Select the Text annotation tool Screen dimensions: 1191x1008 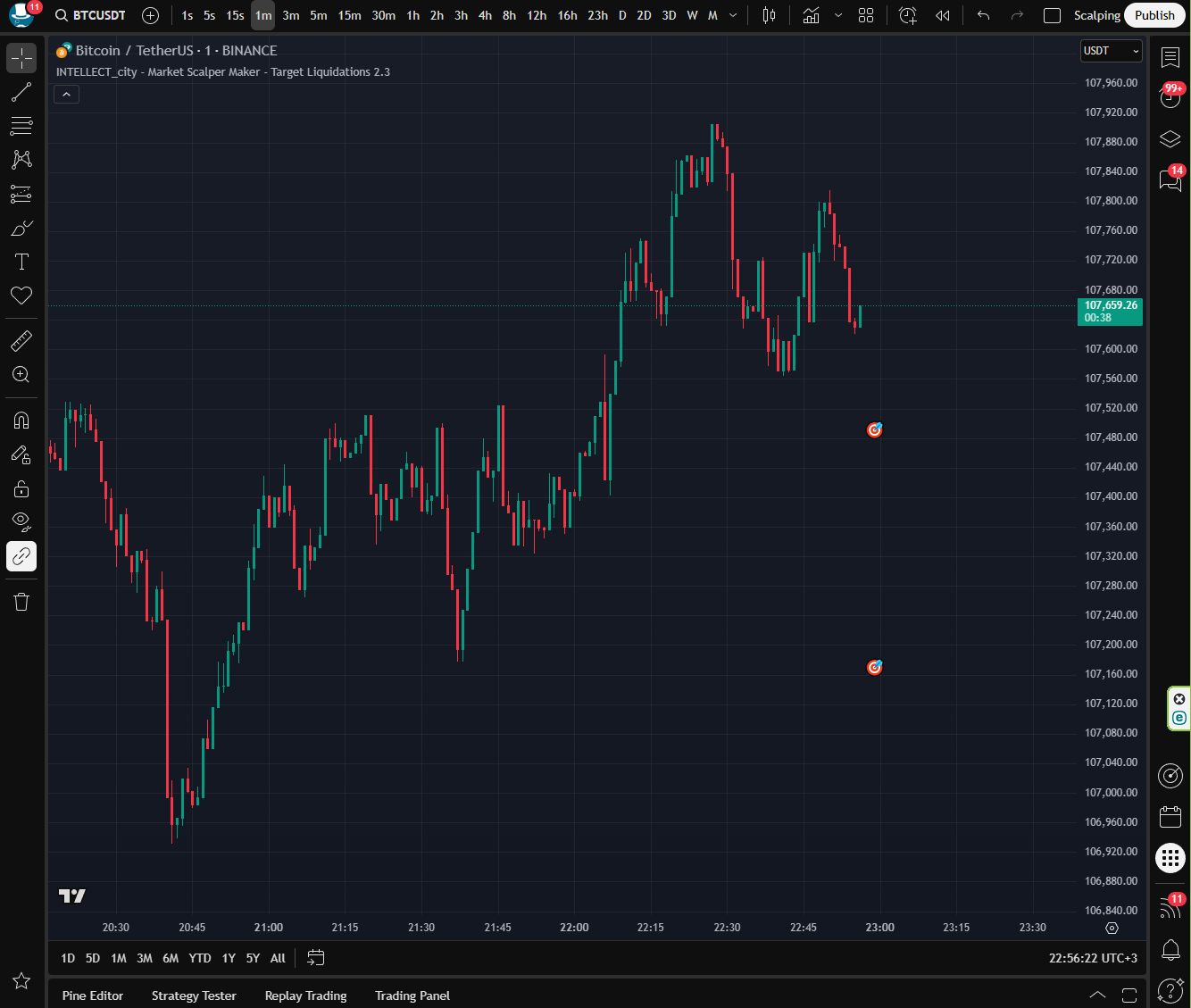(x=21, y=262)
